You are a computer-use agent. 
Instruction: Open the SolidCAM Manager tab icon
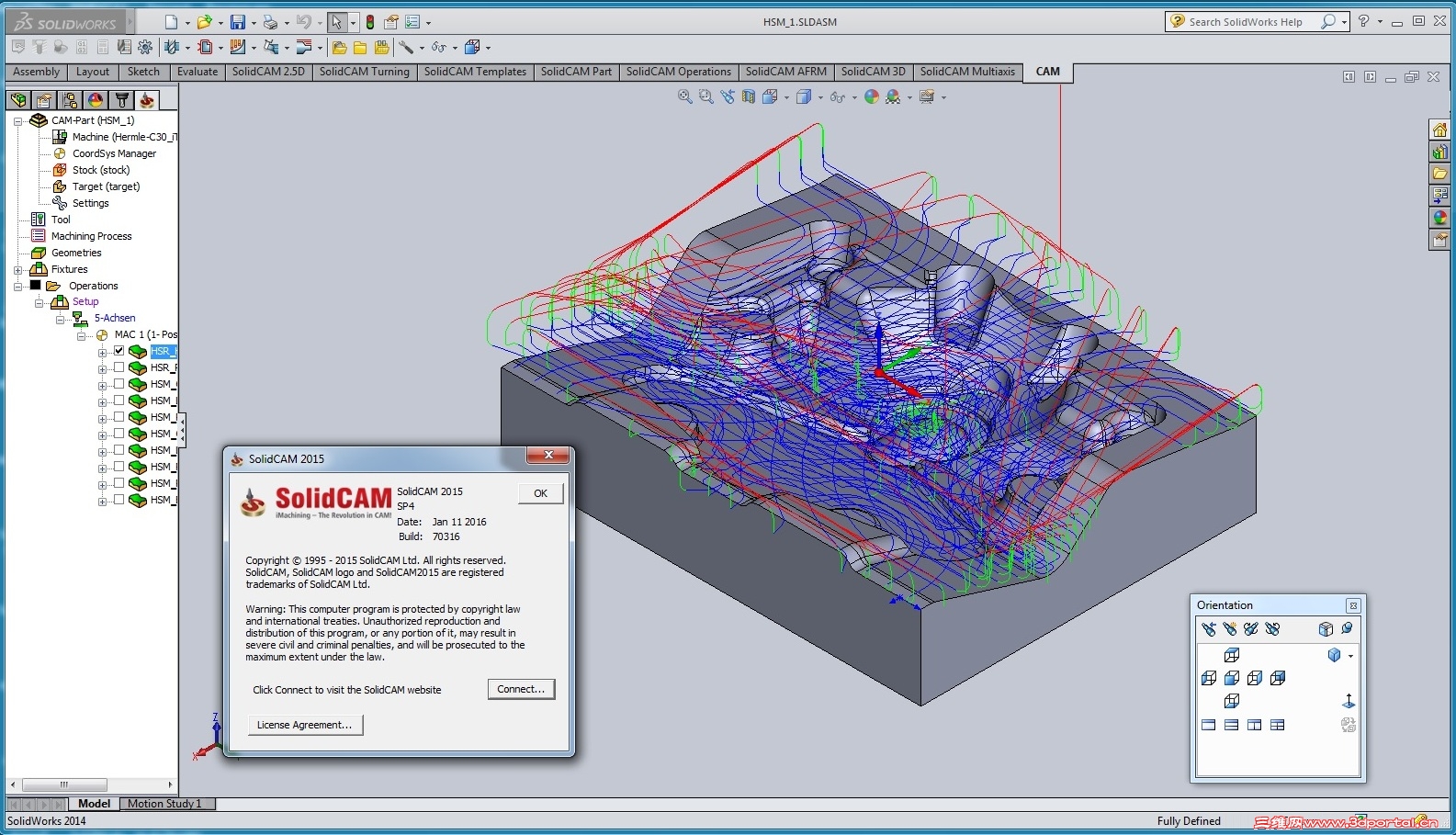tap(146, 100)
